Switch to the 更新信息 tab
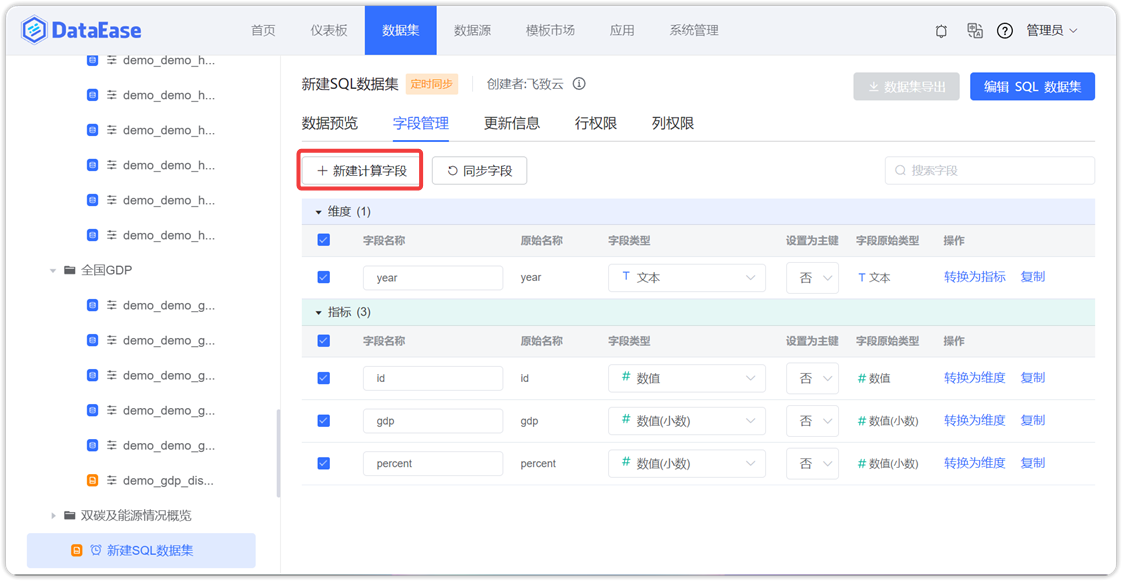 tap(512, 123)
